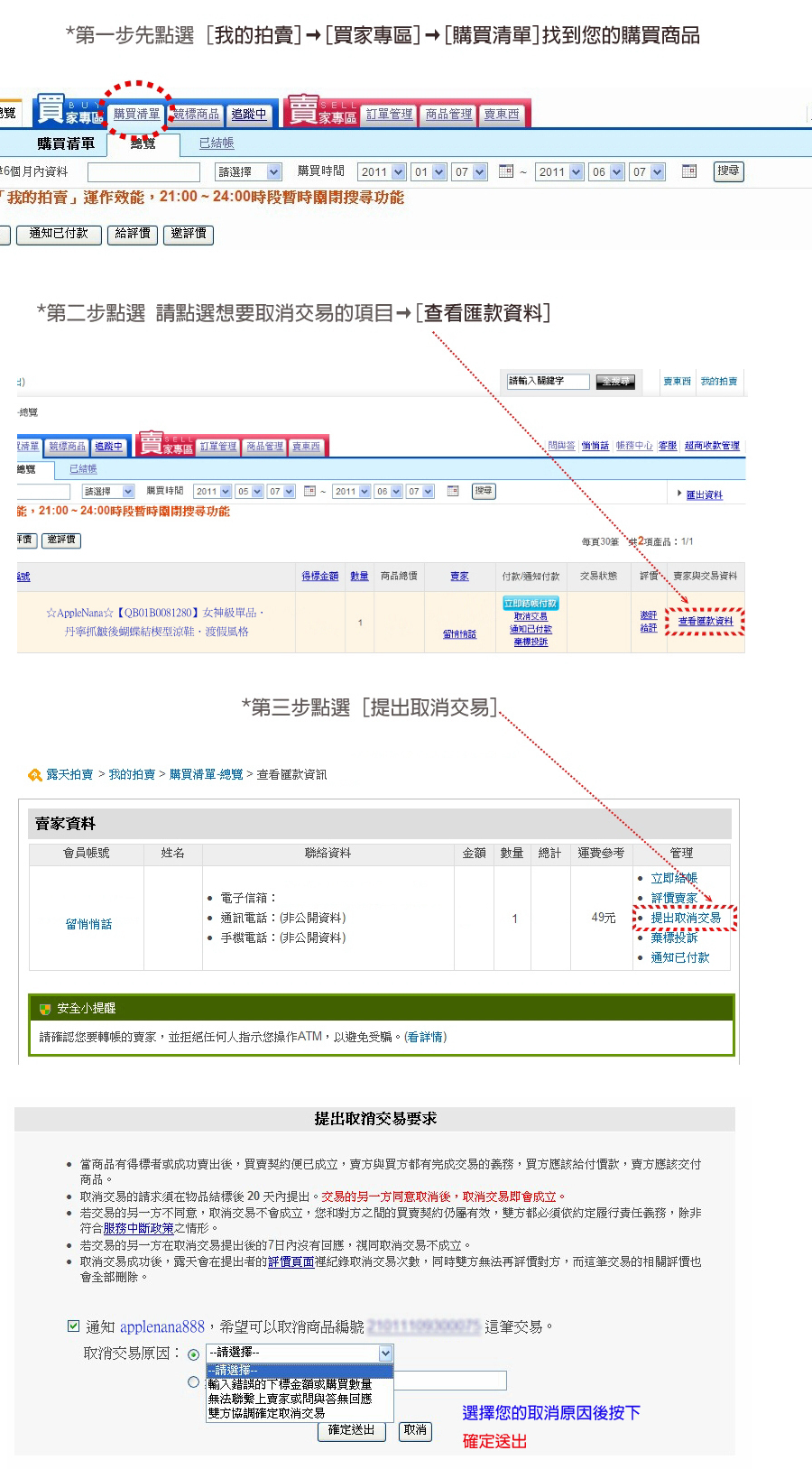Click the 查看匯款資料 link in item row
Screen dimensions: 812x1469
pyautogui.click(x=706, y=622)
